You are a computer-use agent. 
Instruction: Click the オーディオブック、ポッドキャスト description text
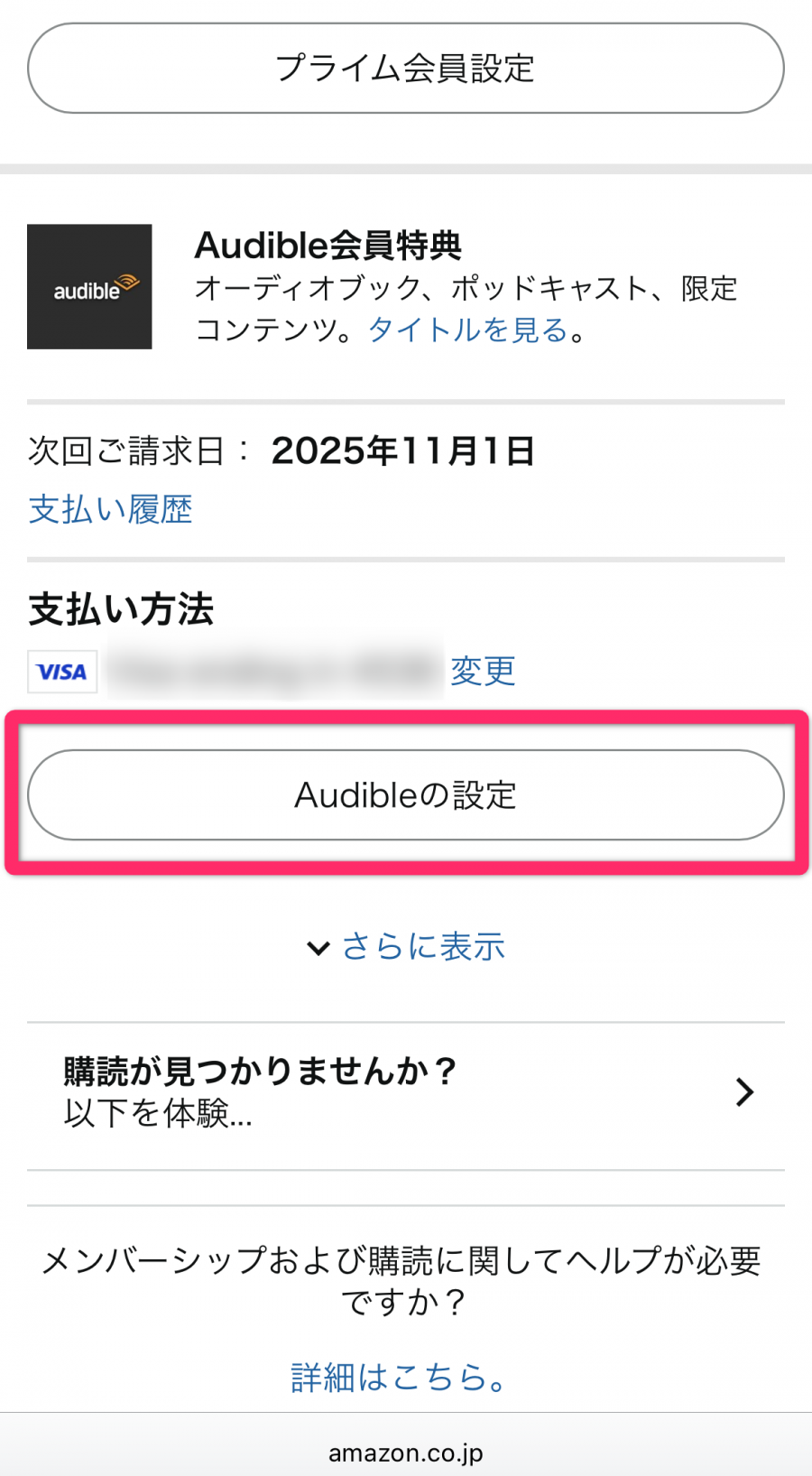click(466, 289)
